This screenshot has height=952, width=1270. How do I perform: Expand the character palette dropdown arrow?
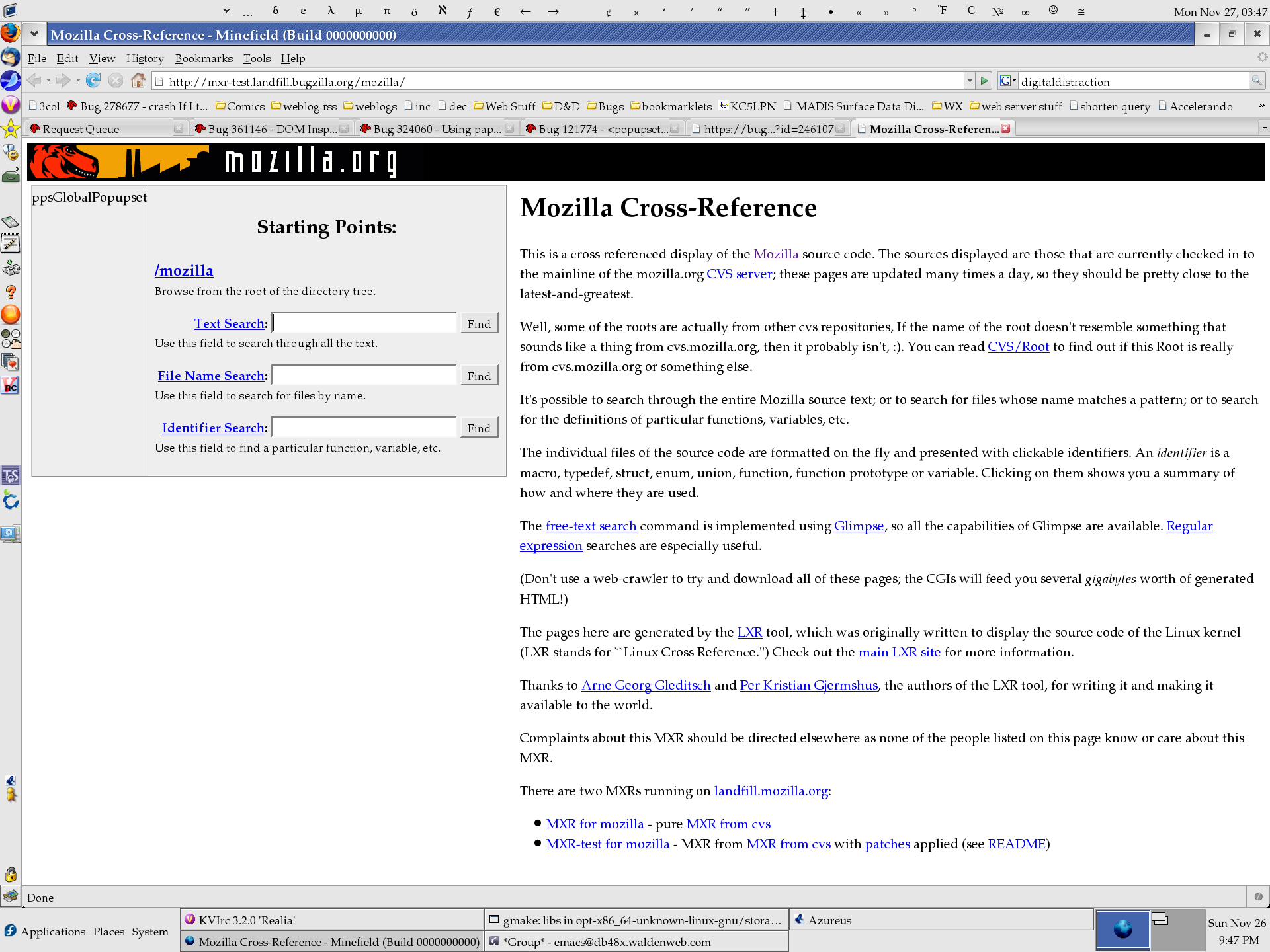click(226, 11)
